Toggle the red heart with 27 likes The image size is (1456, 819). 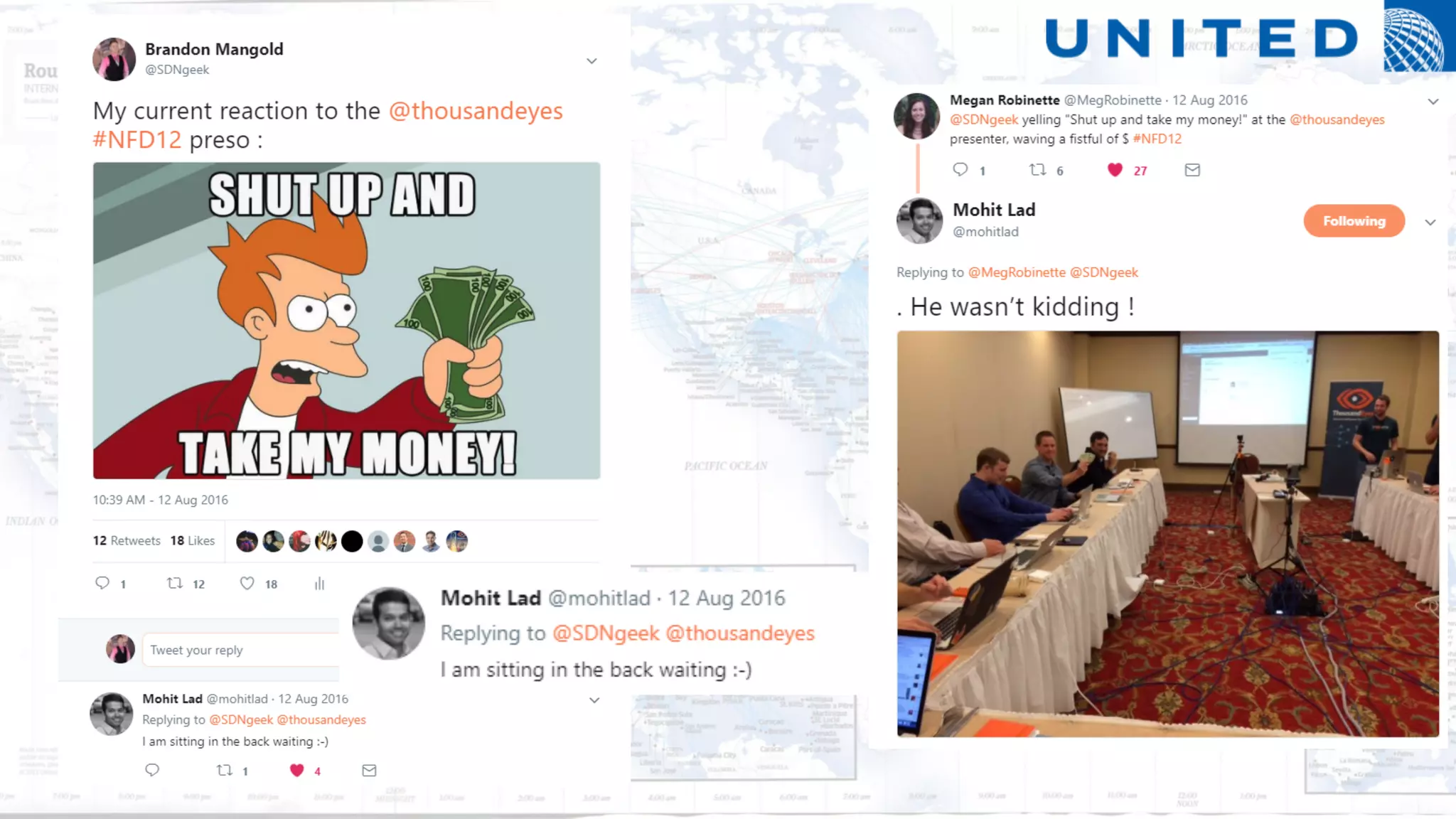pos(1115,169)
